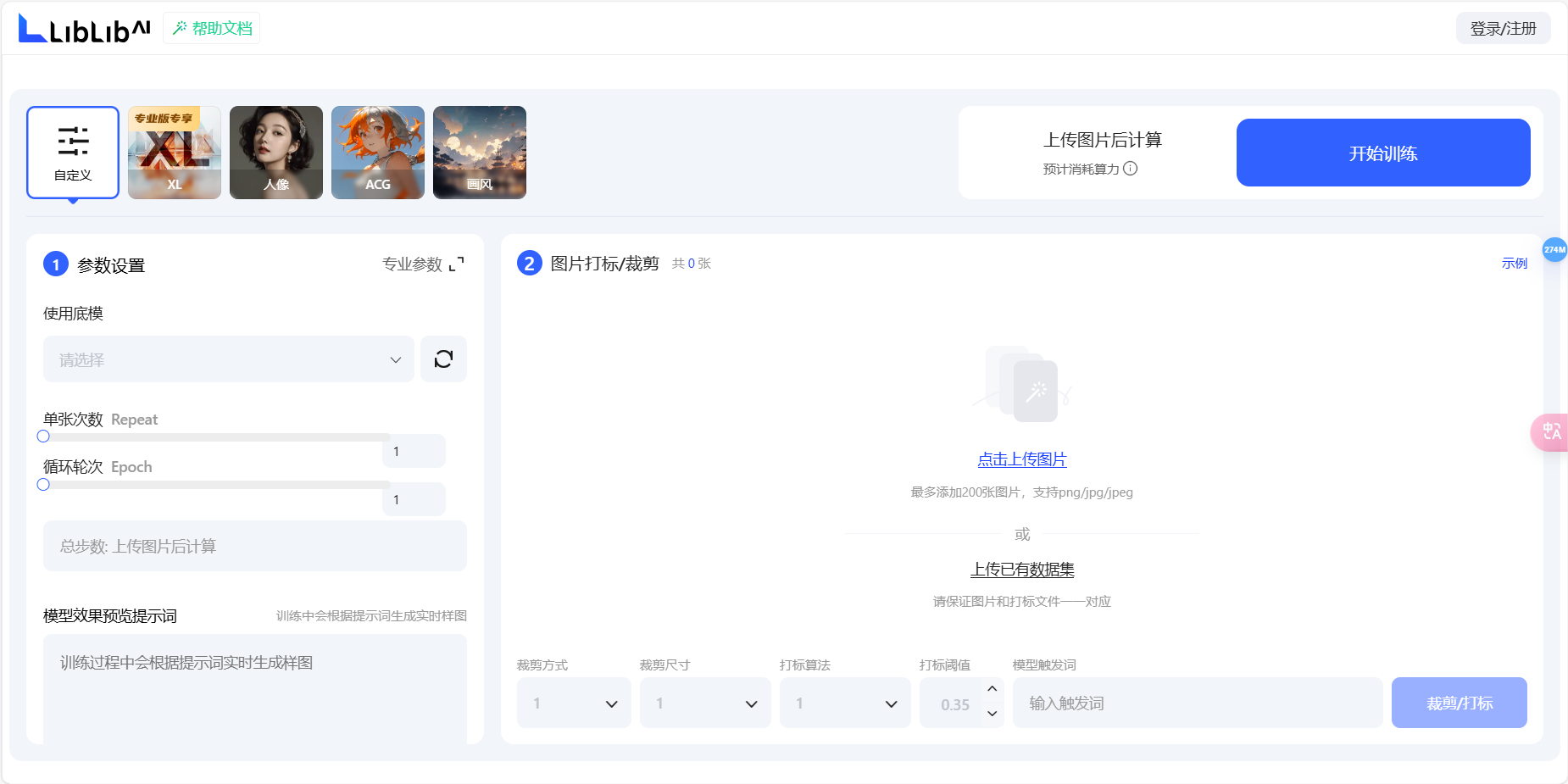
Task: Click the LiblibAI logo icon
Action: tap(29, 26)
